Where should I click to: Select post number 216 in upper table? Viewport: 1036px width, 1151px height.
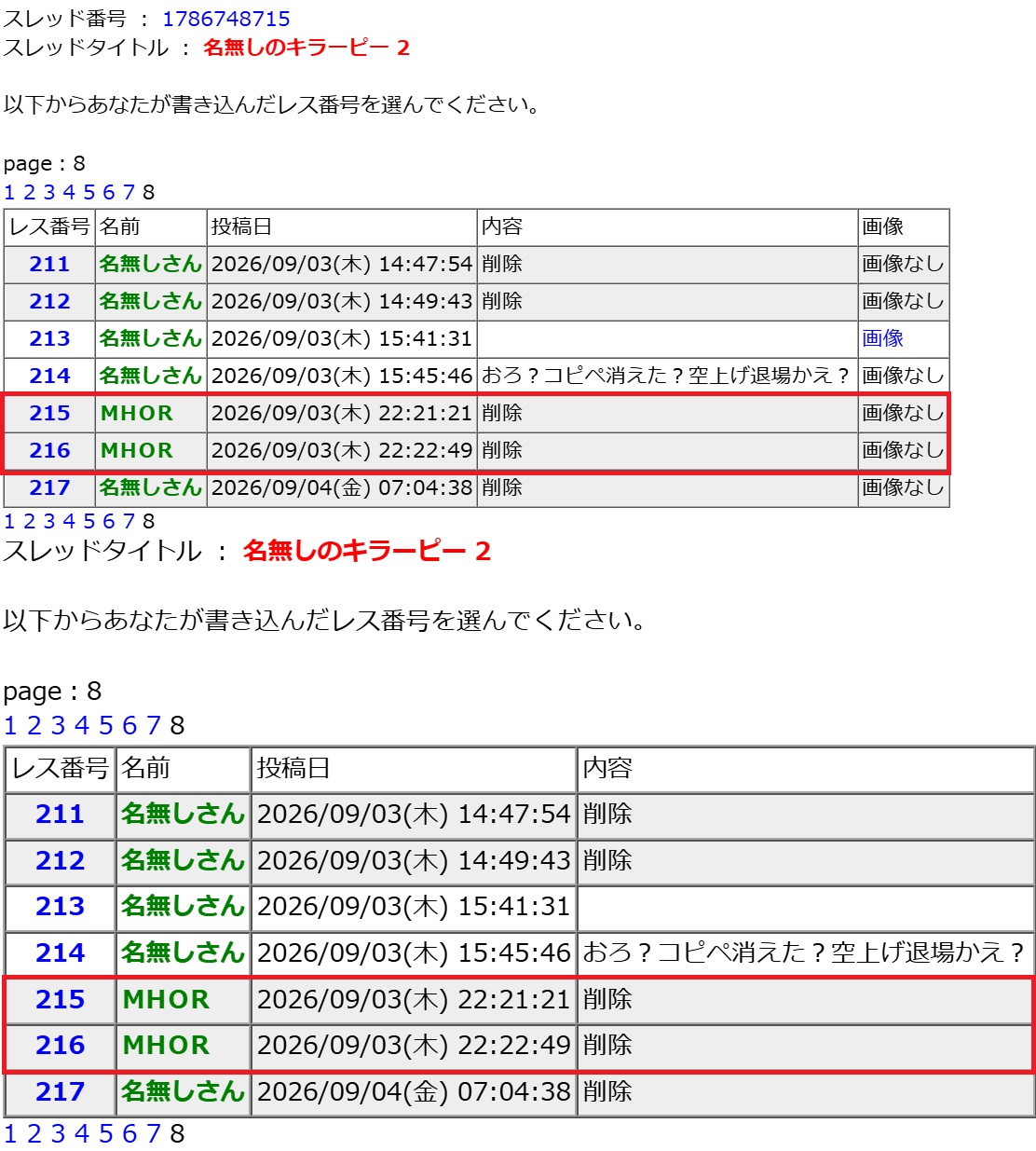(x=49, y=450)
